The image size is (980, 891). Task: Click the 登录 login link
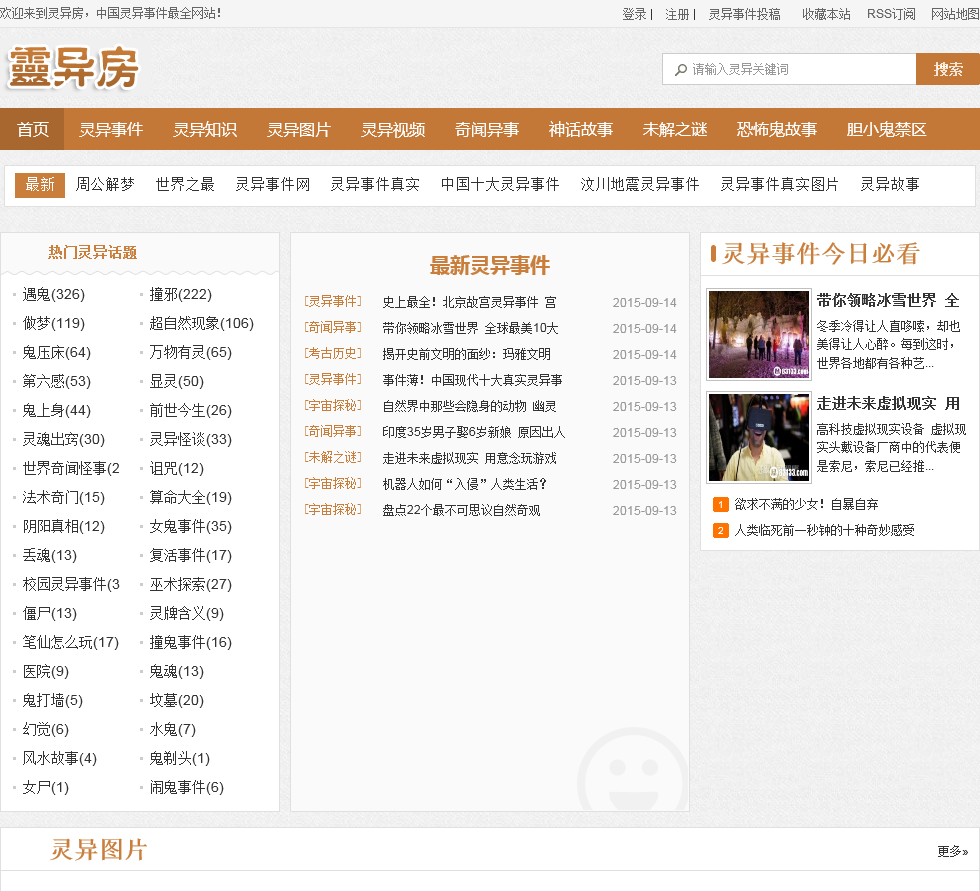tap(634, 14)
